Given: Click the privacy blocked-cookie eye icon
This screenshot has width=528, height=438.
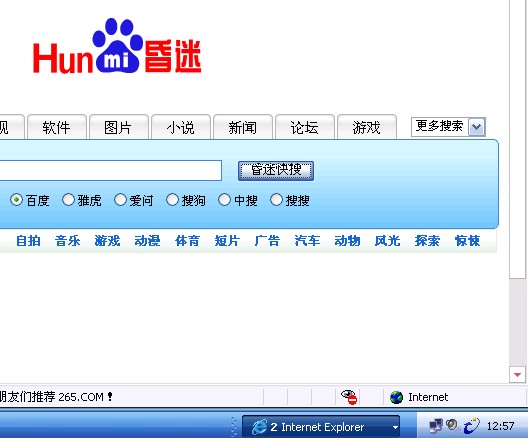Looking at the screenshot, I should pos(349,397).
